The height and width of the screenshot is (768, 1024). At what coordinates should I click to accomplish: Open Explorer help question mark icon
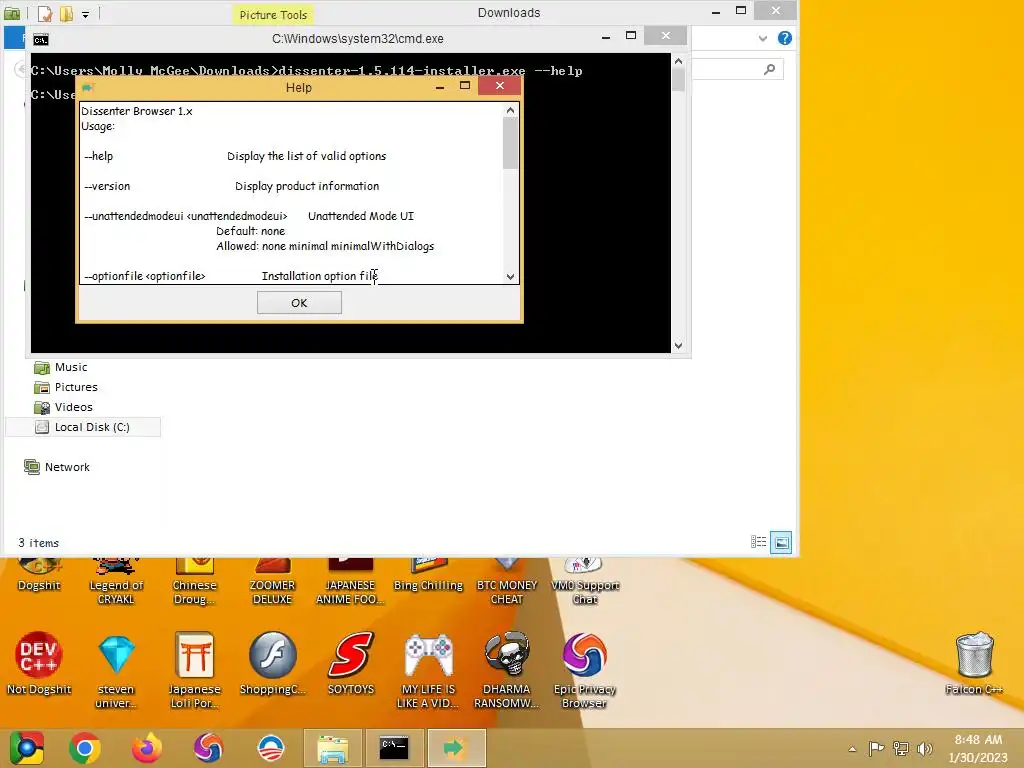pos(785,38)
